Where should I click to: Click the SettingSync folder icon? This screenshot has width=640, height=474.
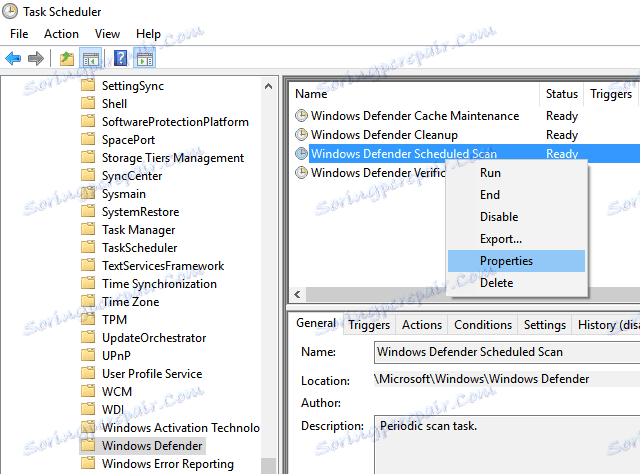[x=88, y=85]
